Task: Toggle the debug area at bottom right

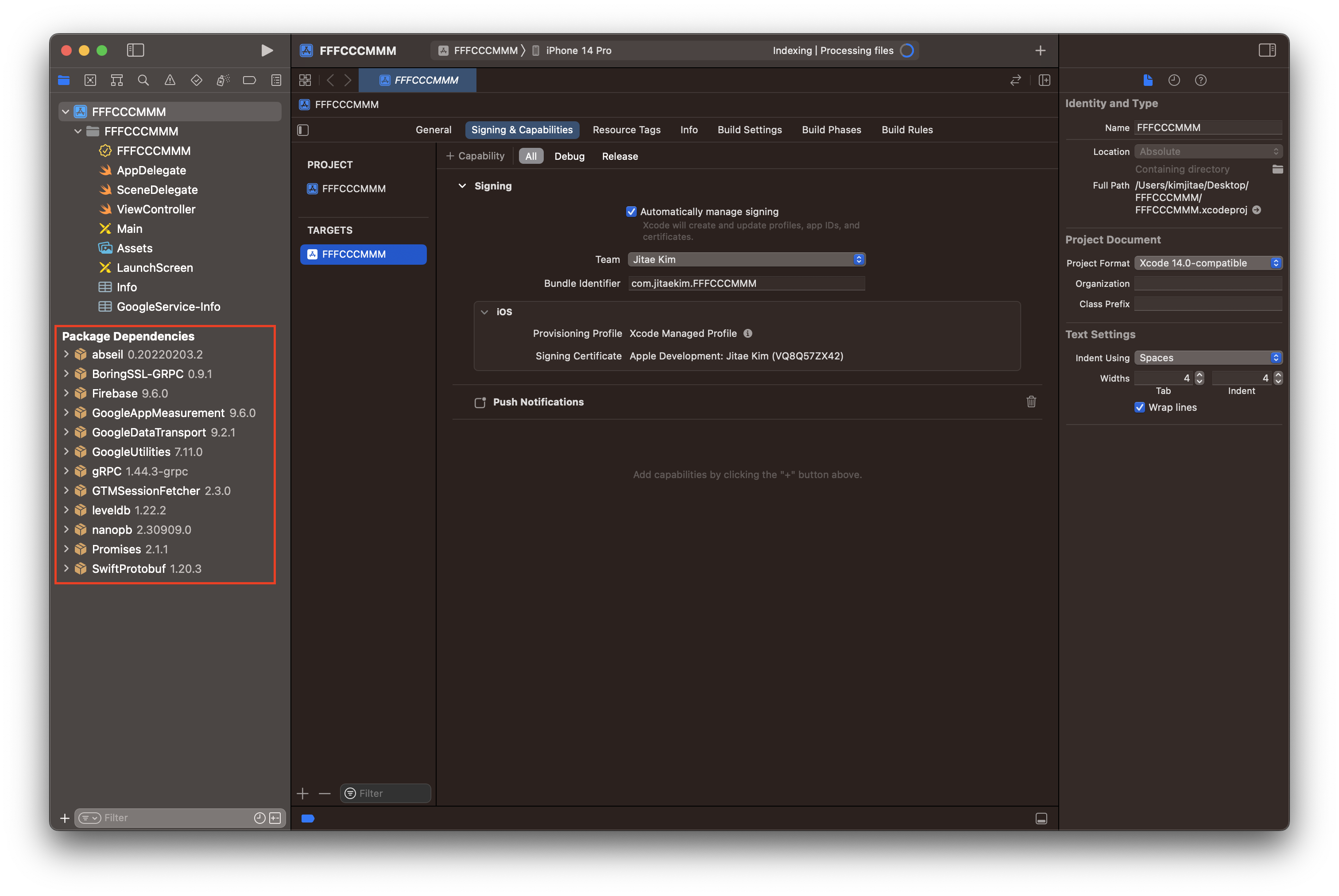Action: pyautogui.click(x=1041, y=819)
